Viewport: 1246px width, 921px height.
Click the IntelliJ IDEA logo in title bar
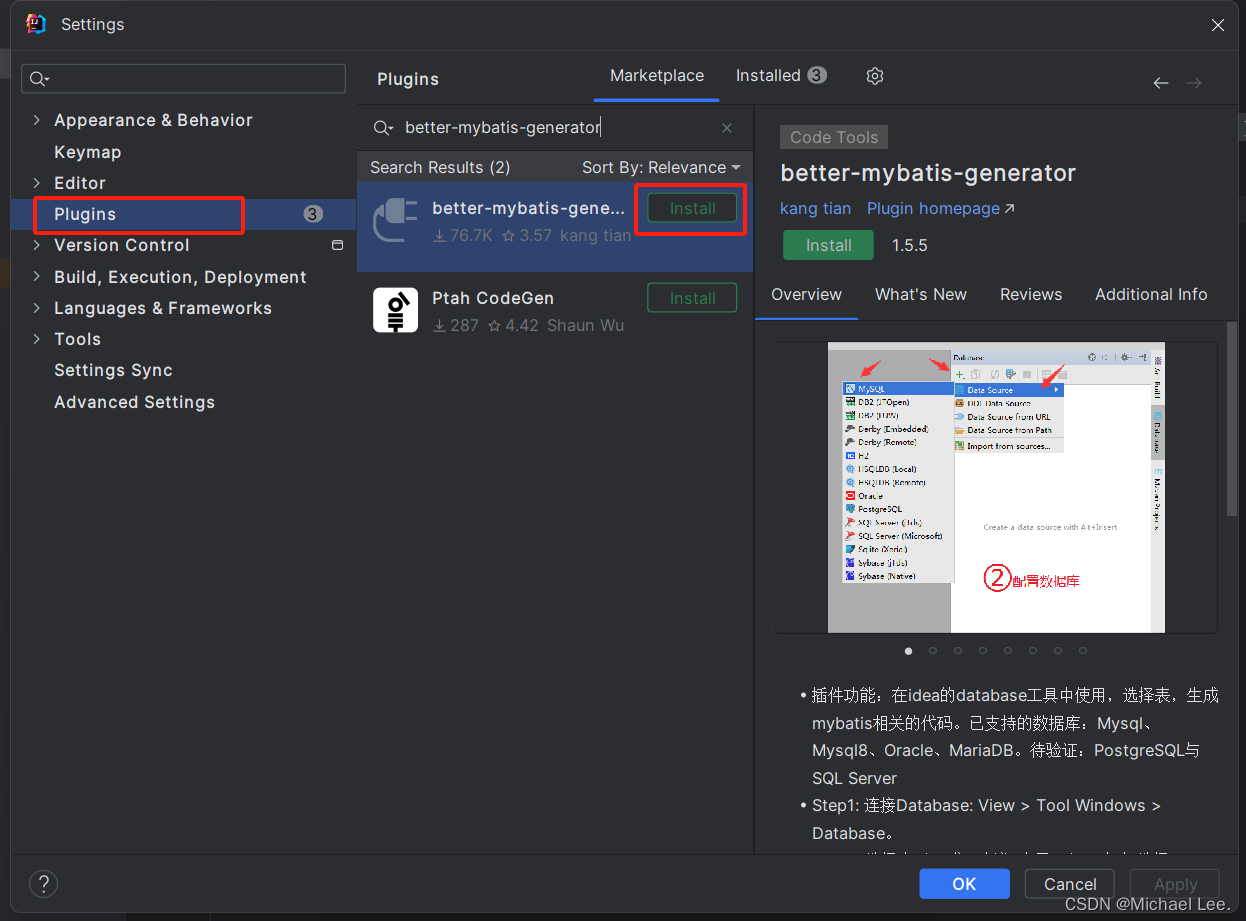click(36, 24)
